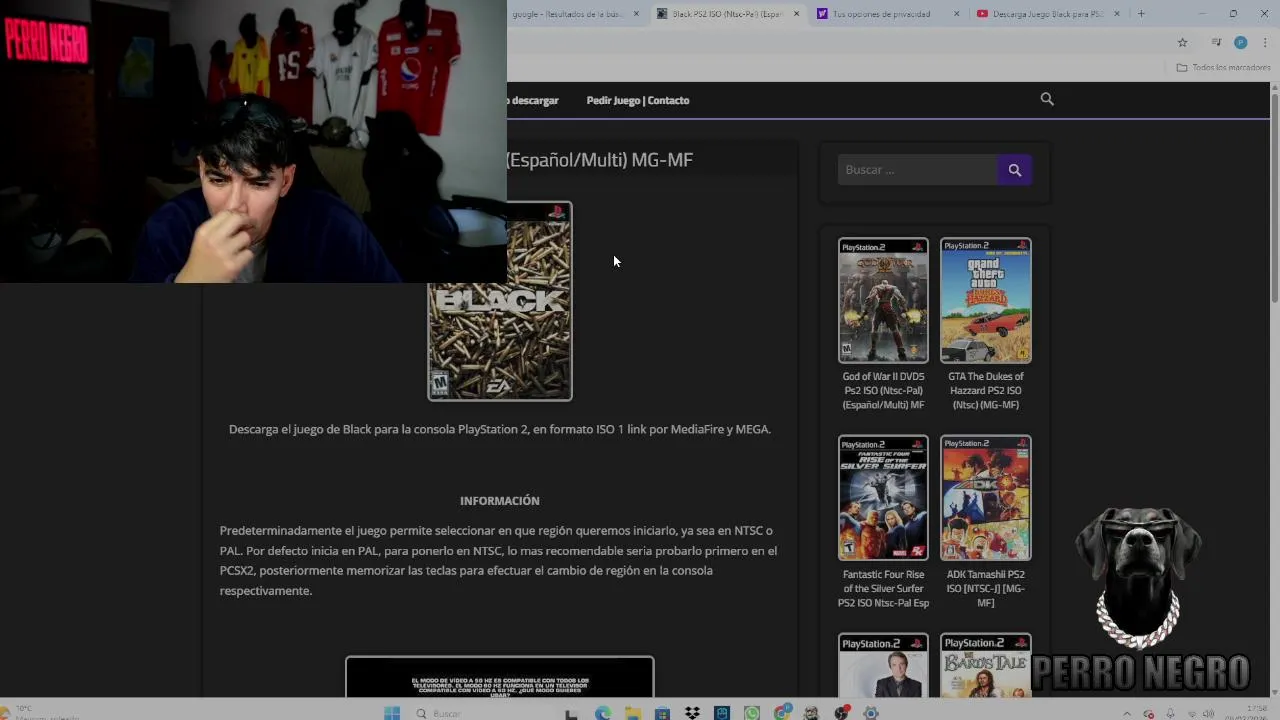The width and height of the screenshot is (1280, 720).
Task: Close the Tus opciones de privacidad tab
Action: pos(957,14)
